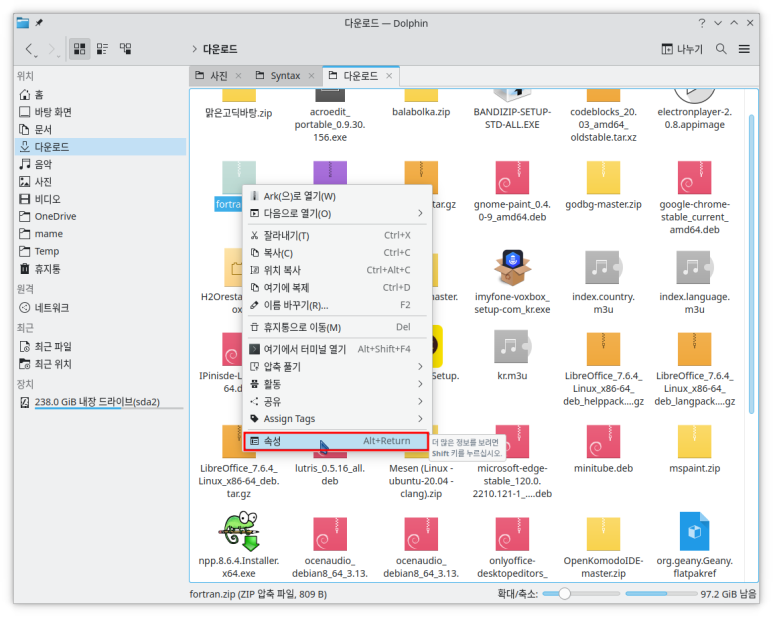The image size is (773, 617).
Task: Adjust the zoom 확대/축소 slider
Action: coord(580,594)
